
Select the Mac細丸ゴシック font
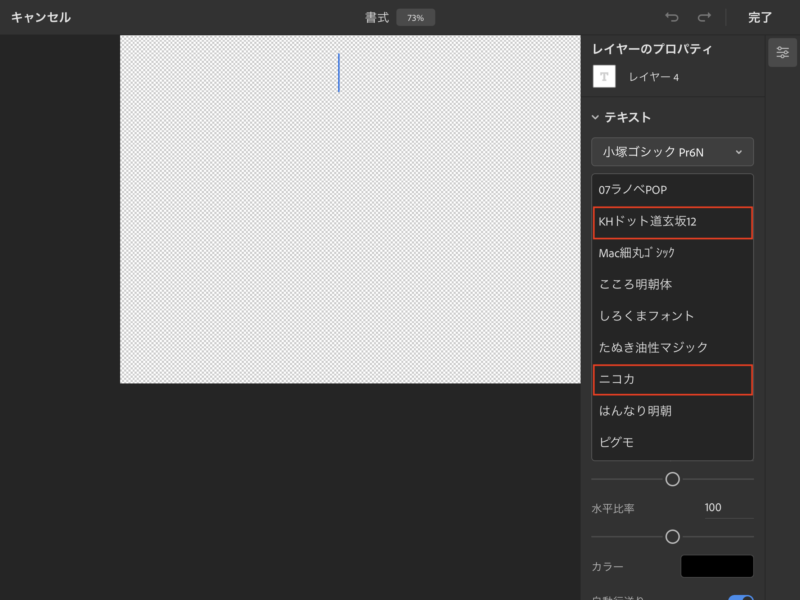coord(672,253)
